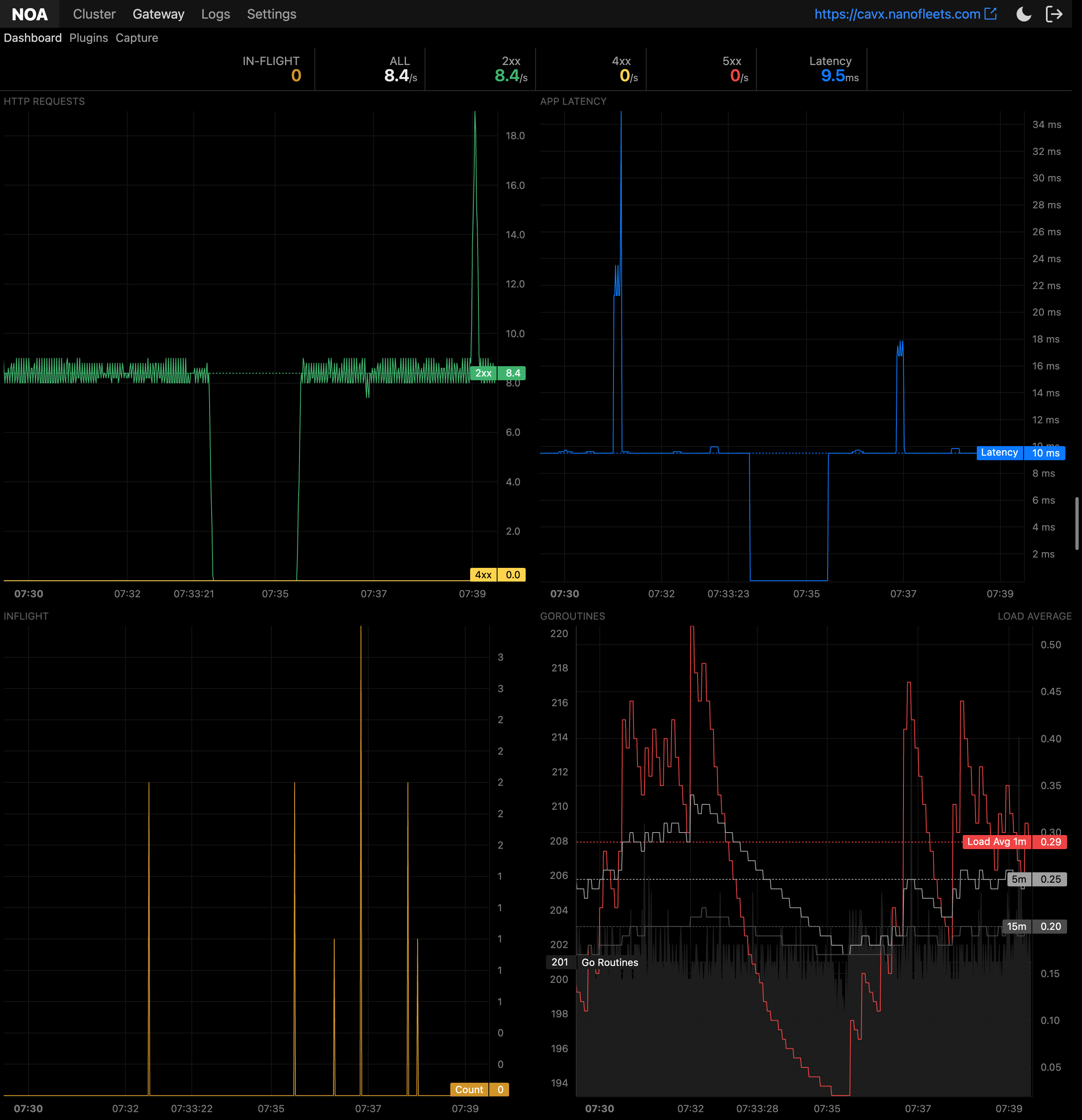Toggle the Load Avg 1m legend badge
The image size is (1082, 1120).
[x=996, y=842]
